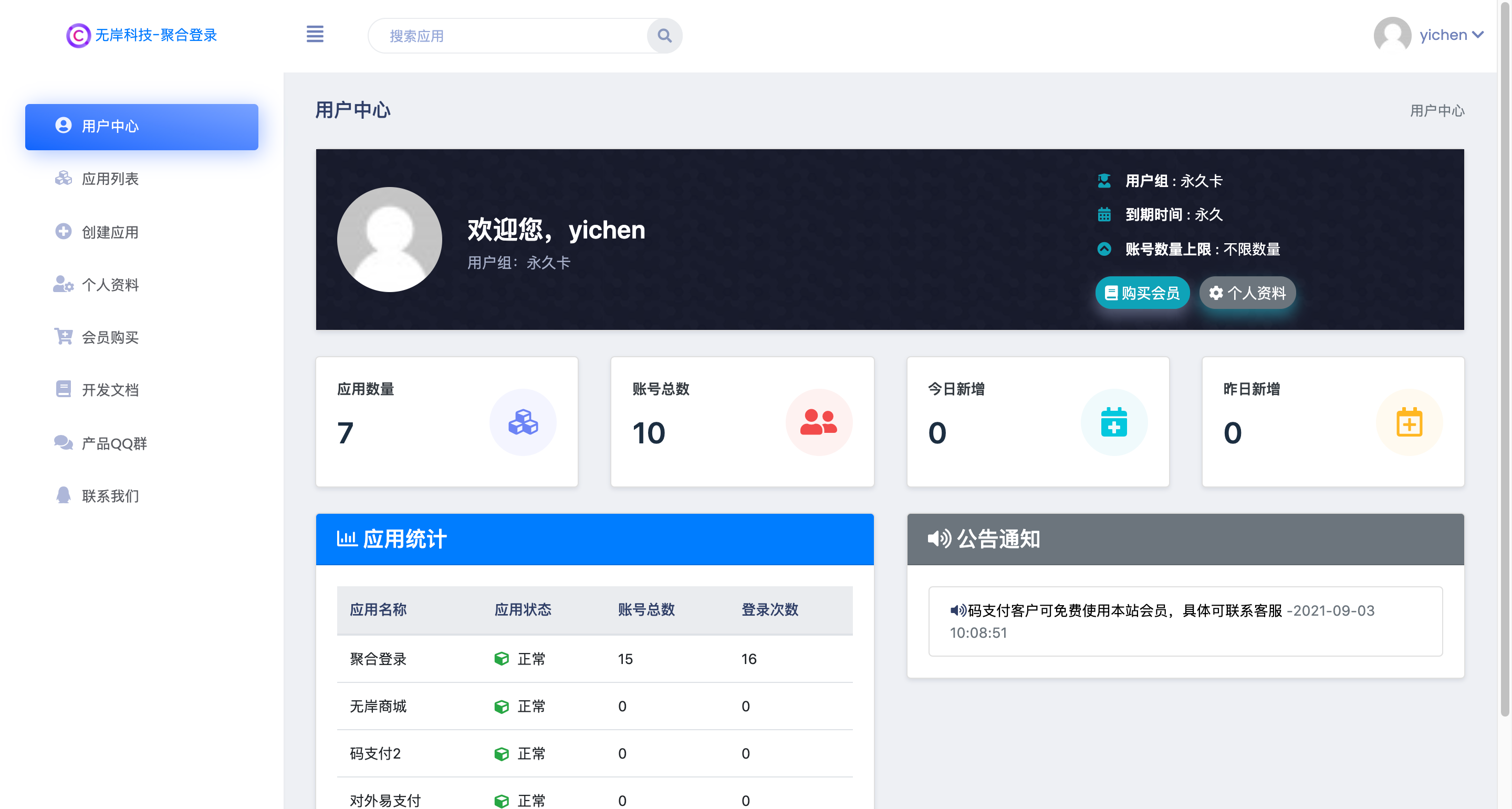This screenshot has width=1512, height=809.
Task: Select the 对外易支付 row name
Action: [385, 800]
